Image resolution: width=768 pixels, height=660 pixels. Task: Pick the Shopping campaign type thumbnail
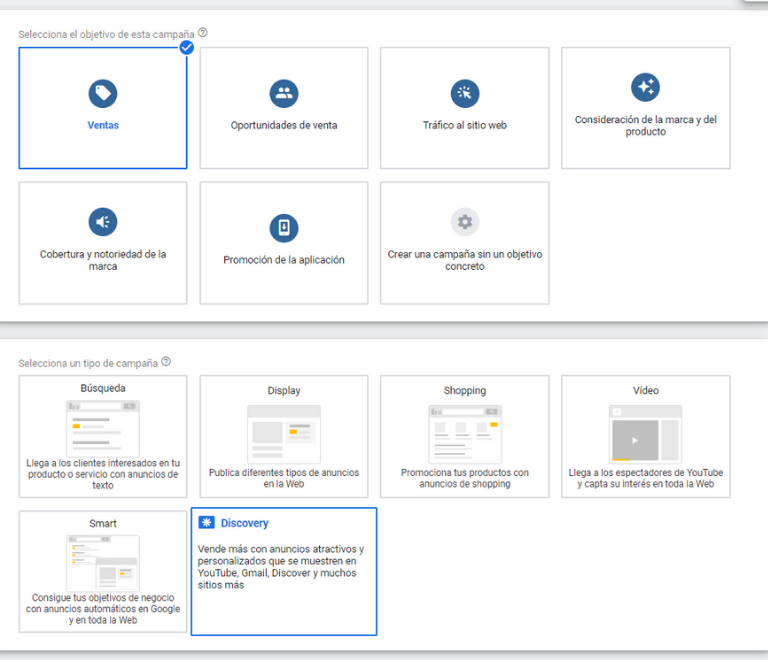click(x=465, y=433)
